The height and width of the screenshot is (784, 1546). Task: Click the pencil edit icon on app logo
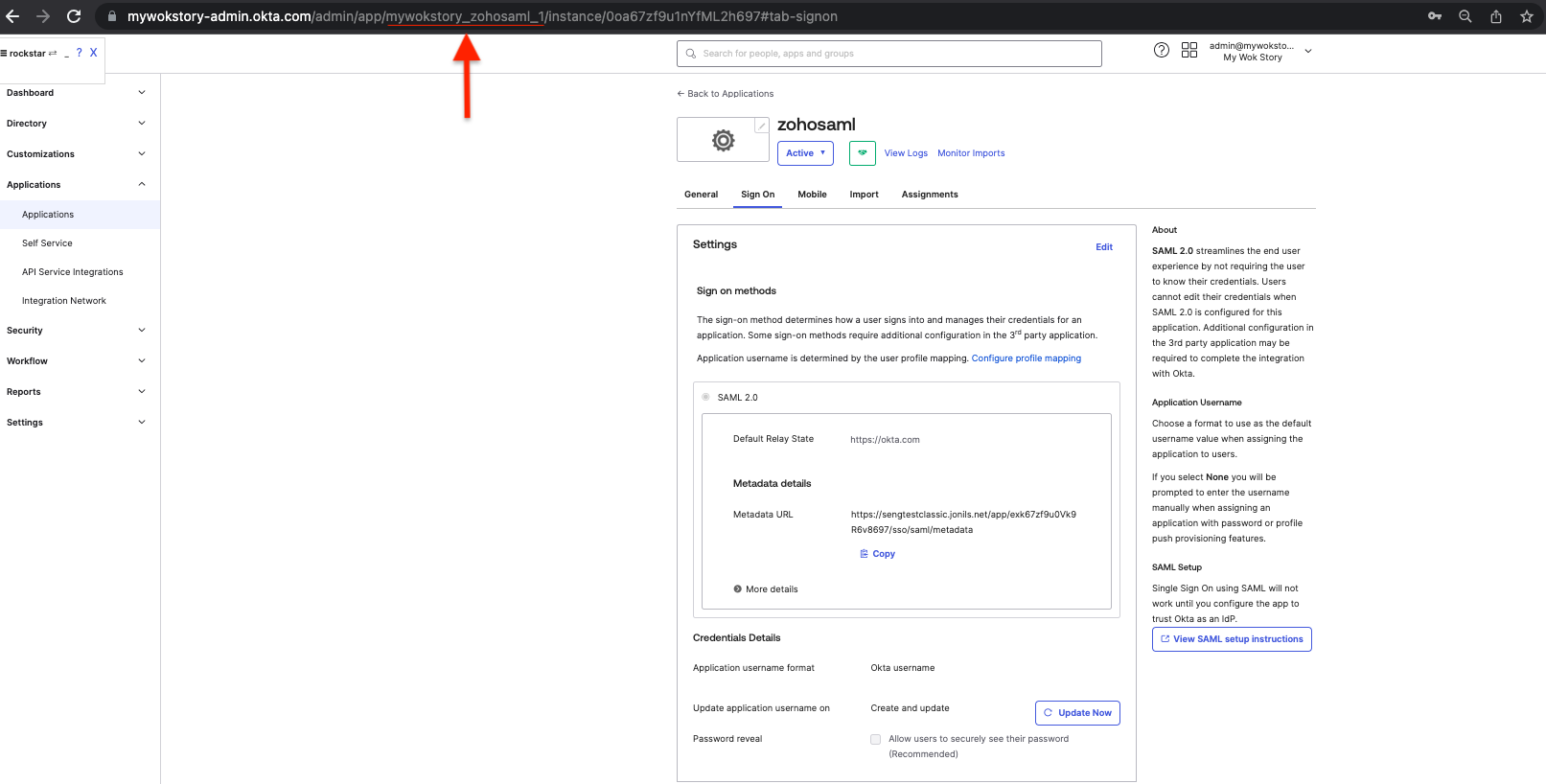tap(761, 126)
